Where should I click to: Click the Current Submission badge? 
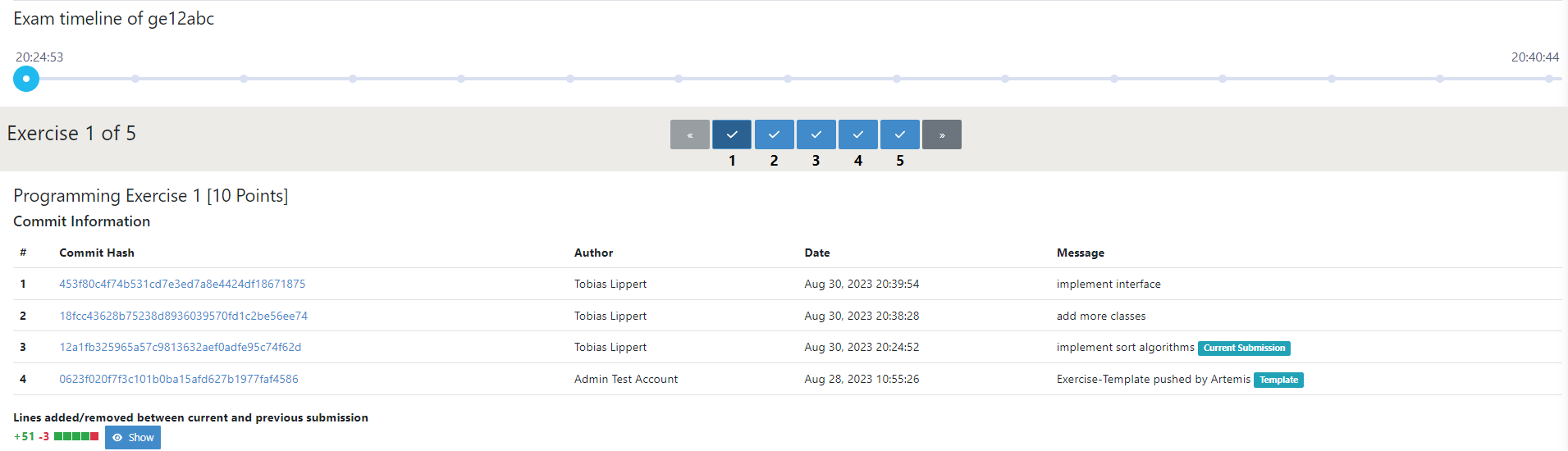1244,348
